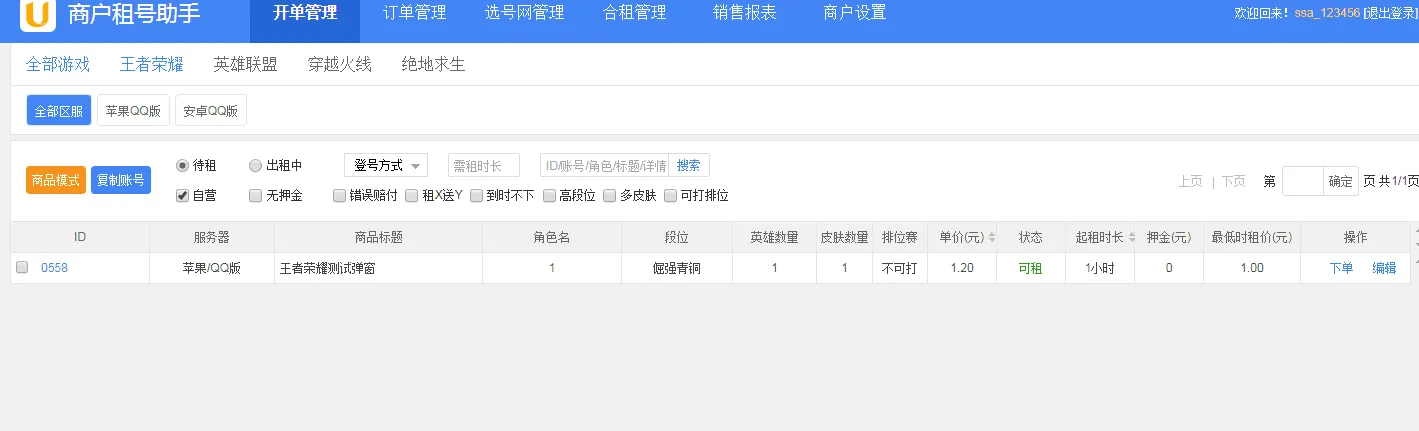The height and width of the screenshot is (431, 1419).
Task: Switch to 订单管理 menu tab
Action: point(414,14)
